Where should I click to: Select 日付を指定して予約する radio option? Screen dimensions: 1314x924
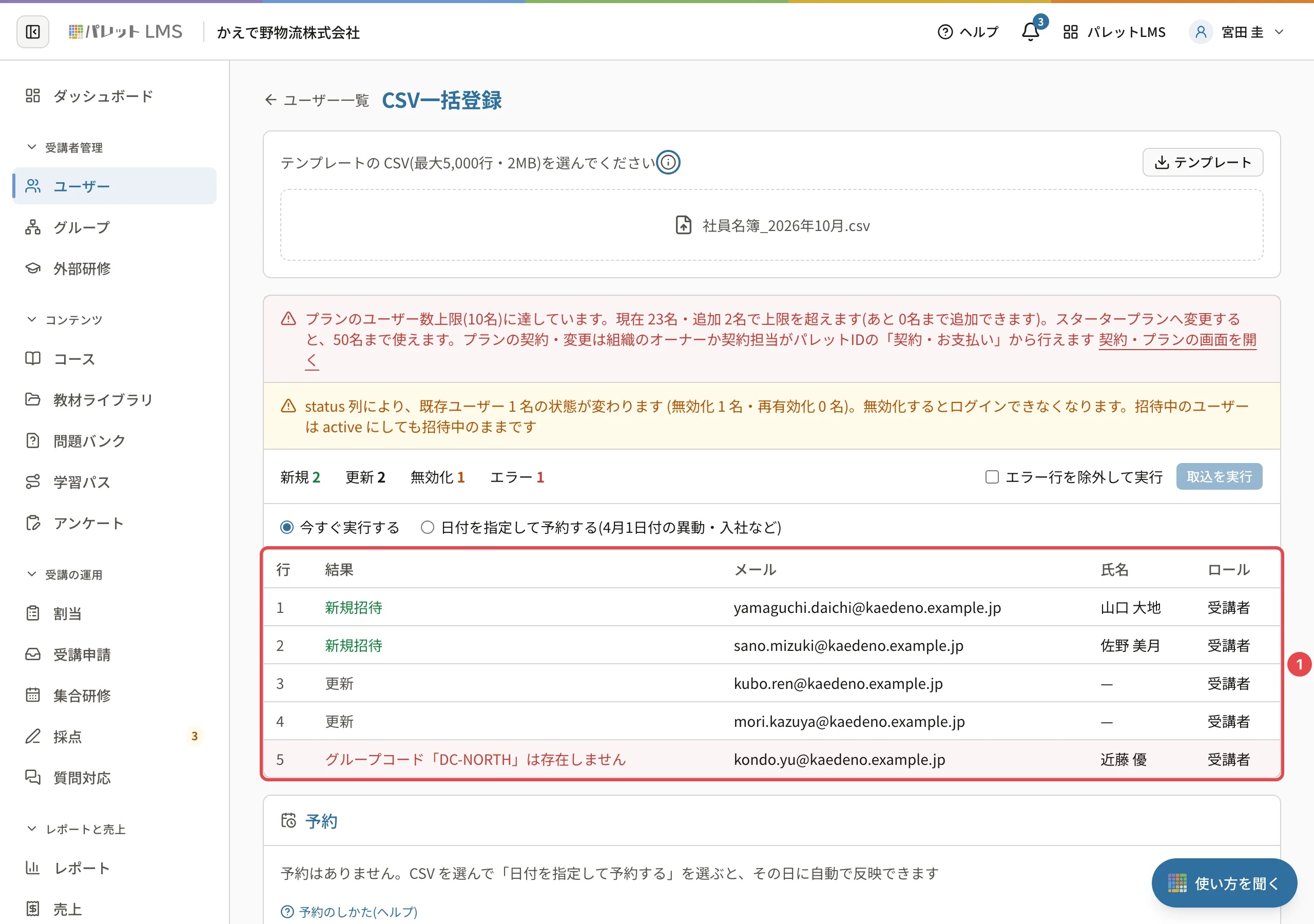point(428,527)
